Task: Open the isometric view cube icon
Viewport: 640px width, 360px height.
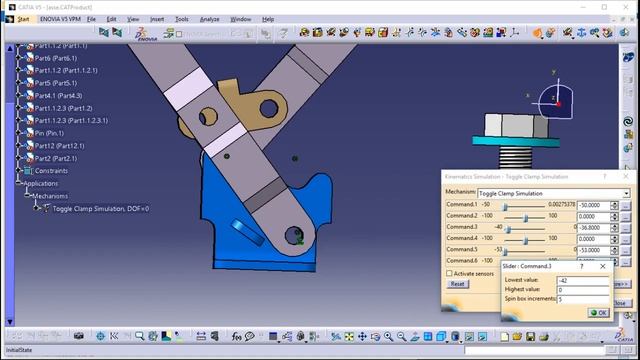Action: (441, 337)
